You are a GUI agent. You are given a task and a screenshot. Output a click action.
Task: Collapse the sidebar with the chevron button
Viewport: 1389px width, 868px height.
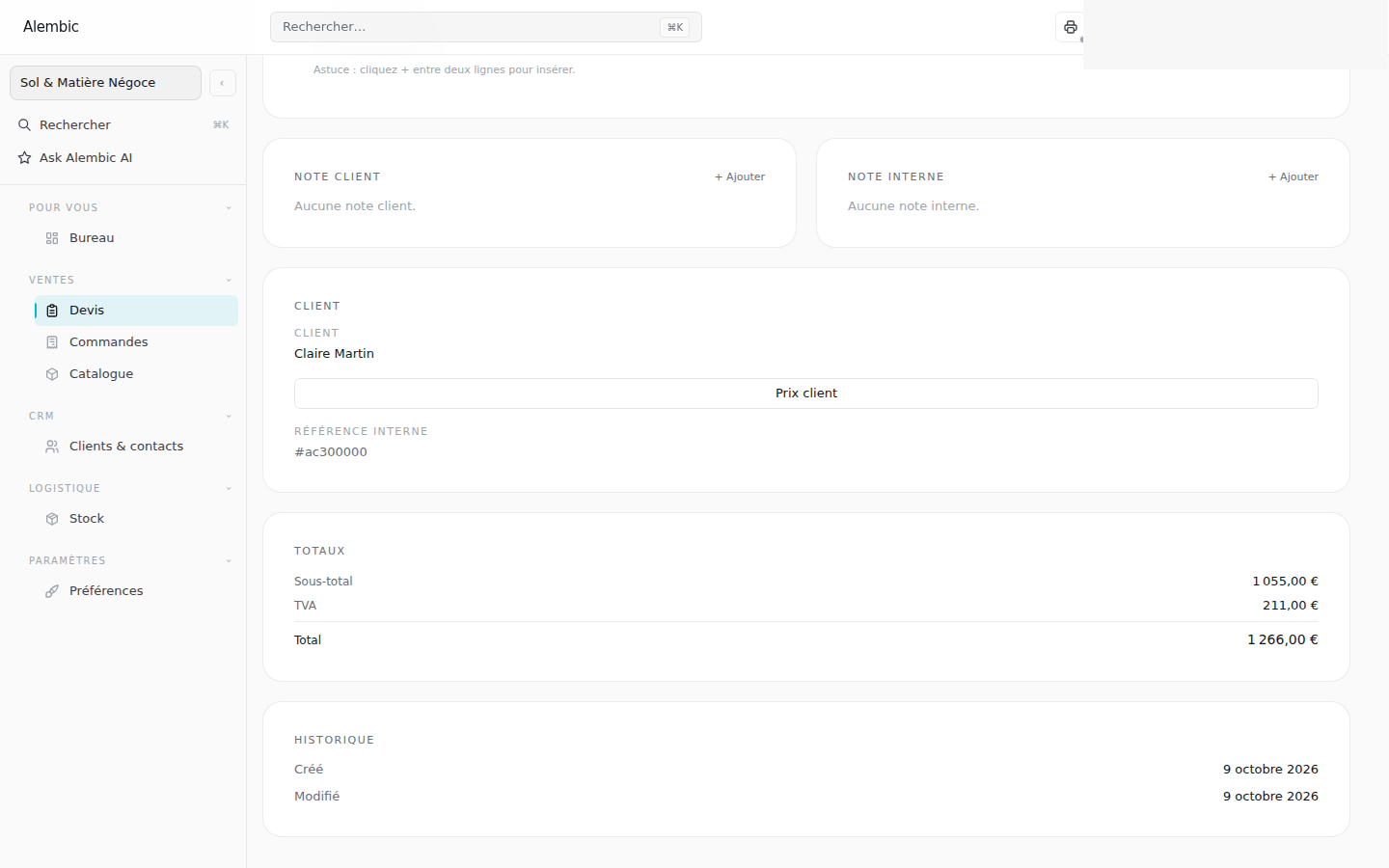223,83
